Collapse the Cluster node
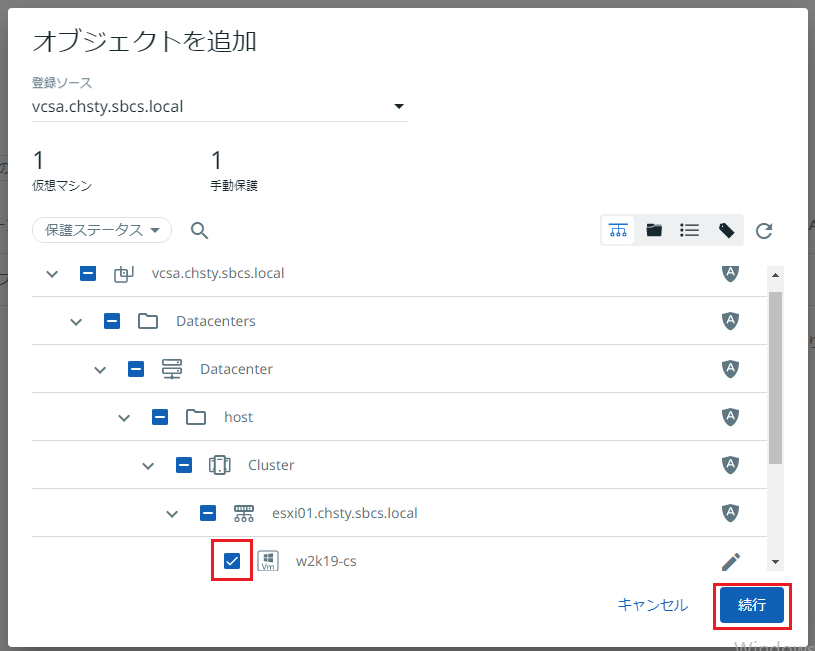This screenshot has height=651, width=815. (148, 466)
